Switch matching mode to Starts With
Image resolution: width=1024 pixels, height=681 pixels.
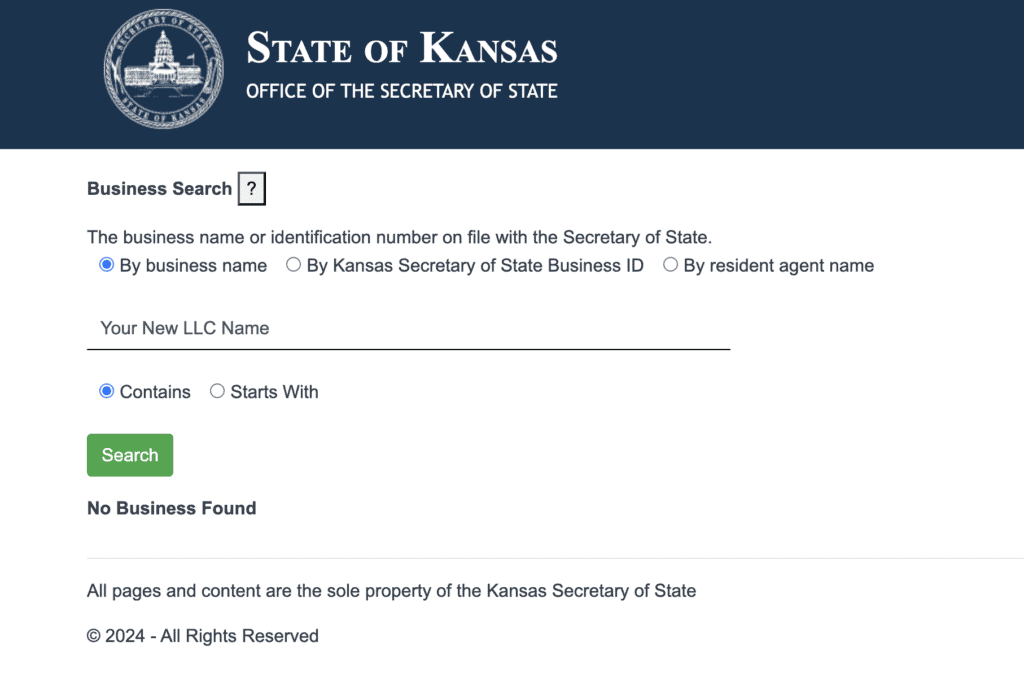click(217, 391)
